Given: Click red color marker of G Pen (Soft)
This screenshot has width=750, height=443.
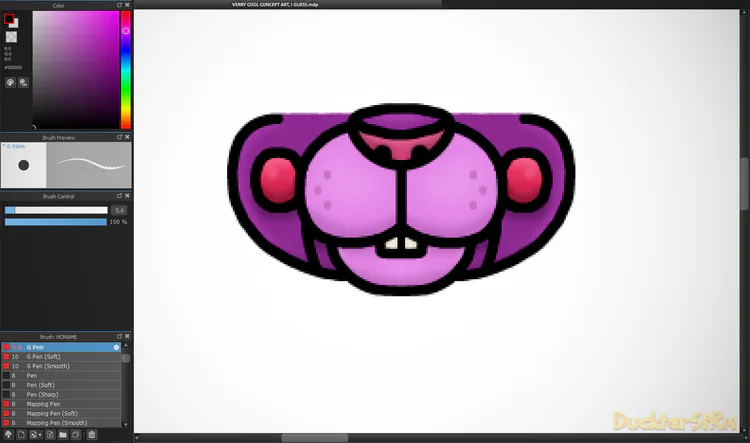Looking at the screenshot, I should (x=6, y=357).
